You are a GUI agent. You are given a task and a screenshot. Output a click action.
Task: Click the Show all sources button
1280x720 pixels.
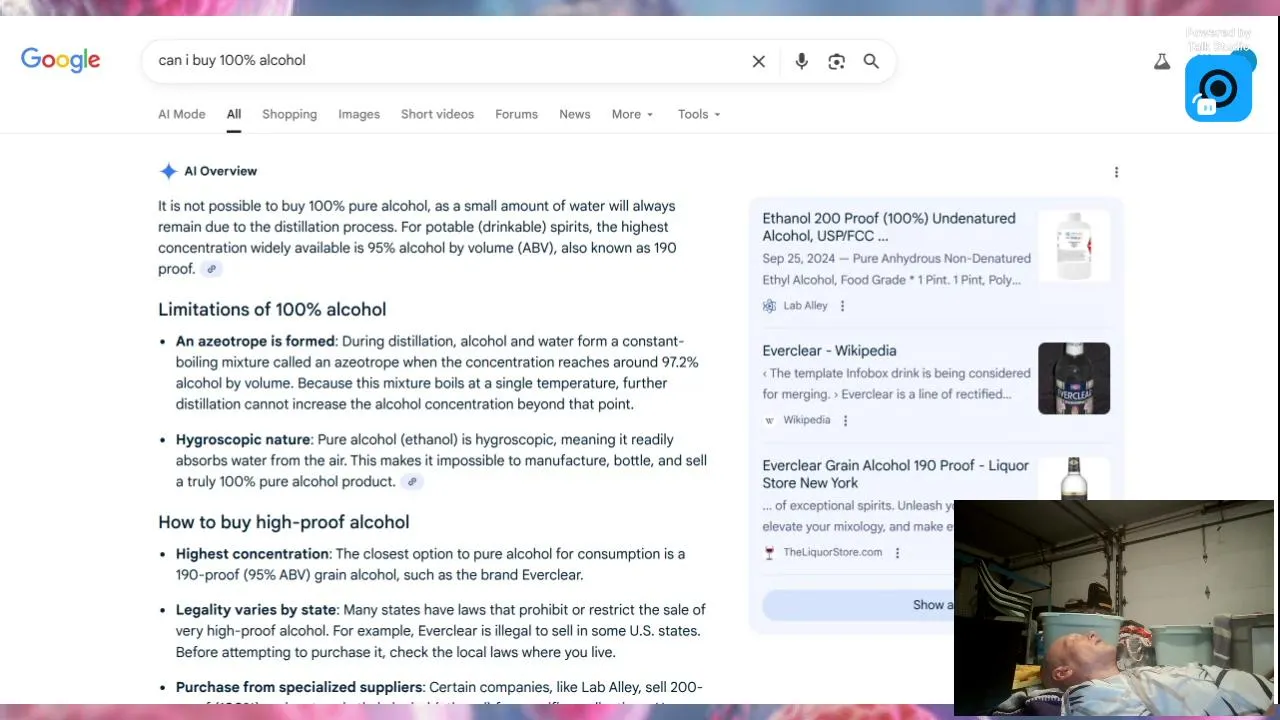[x=858, y=605]
